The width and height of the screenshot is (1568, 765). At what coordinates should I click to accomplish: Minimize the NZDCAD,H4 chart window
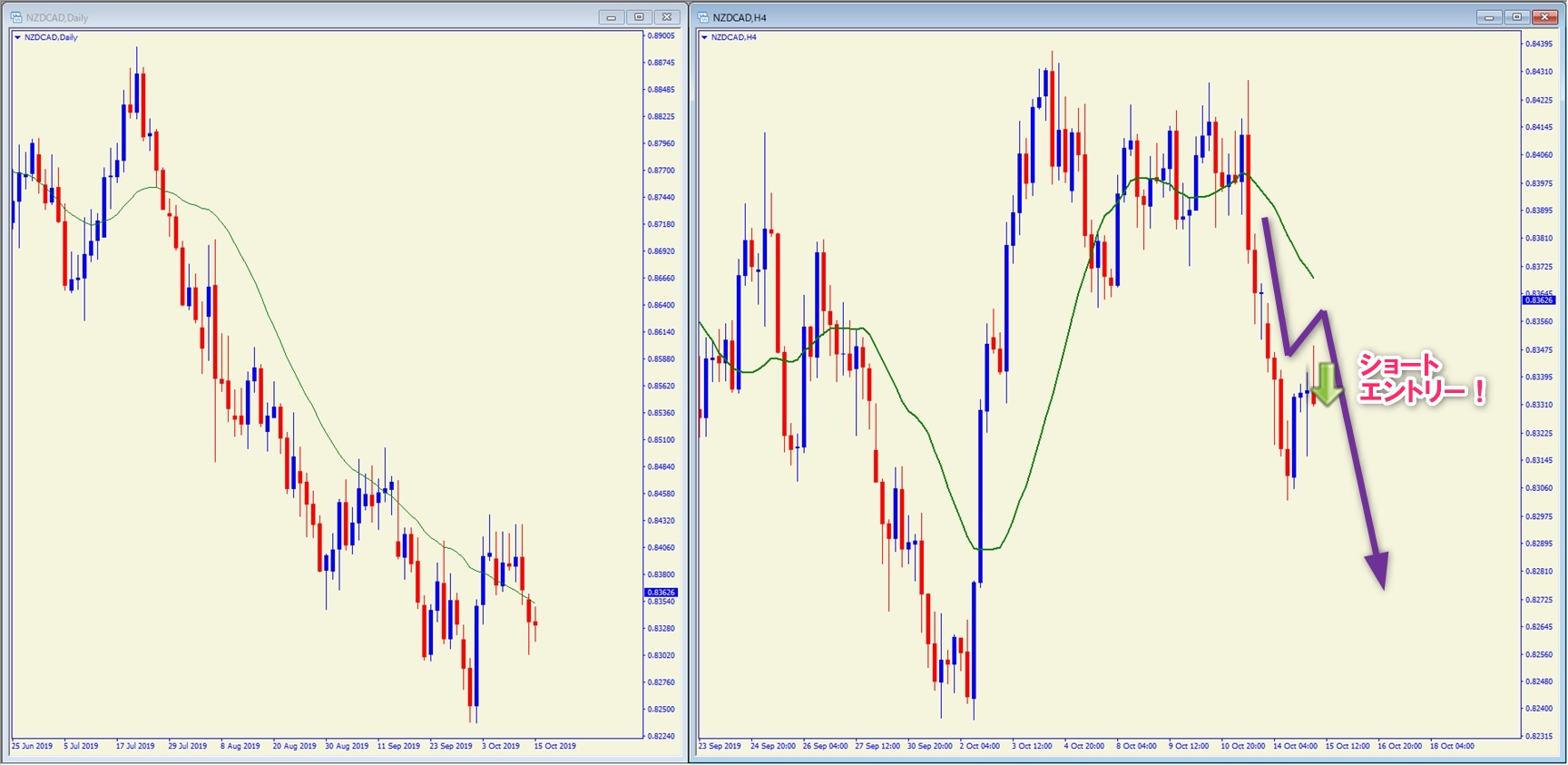pyautogui.click(x=1489, y=17)
